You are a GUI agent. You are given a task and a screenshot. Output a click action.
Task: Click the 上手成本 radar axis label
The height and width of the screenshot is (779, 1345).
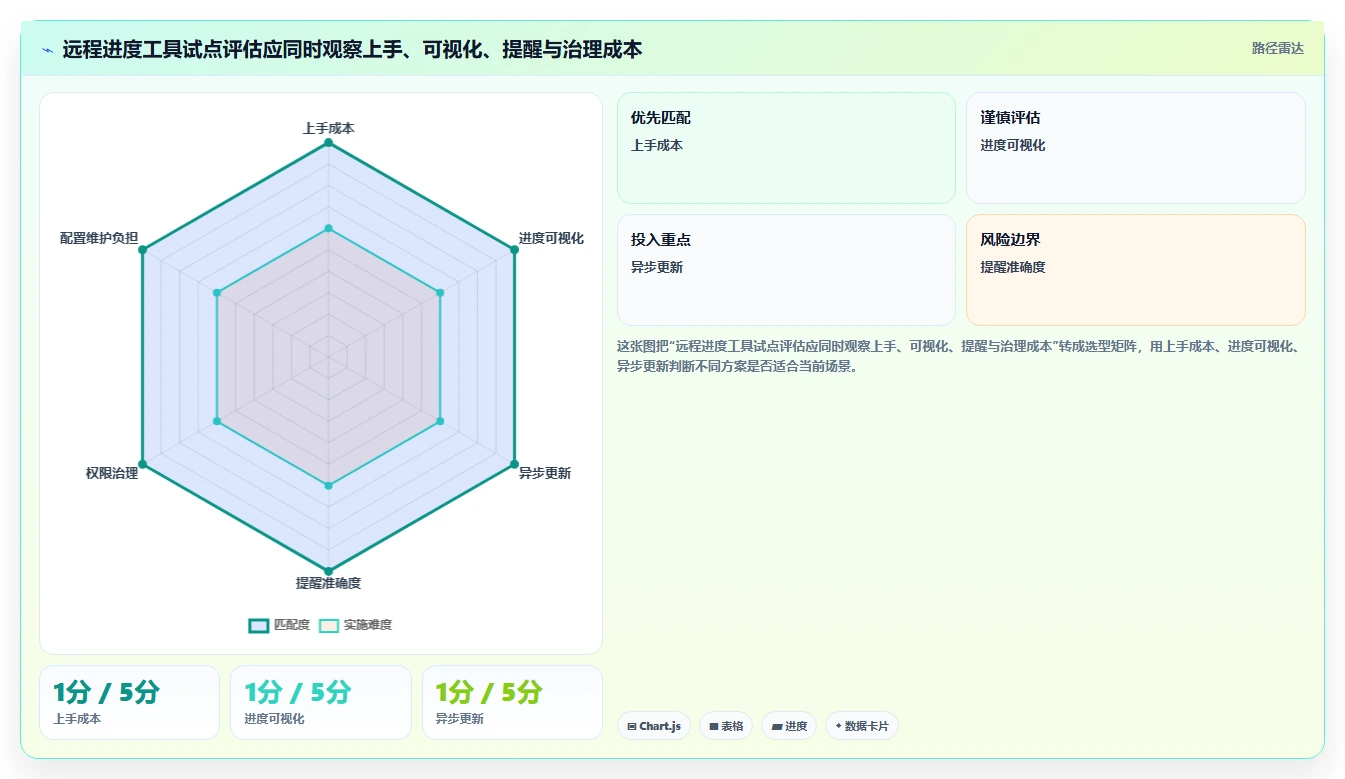tap(328, 128)
